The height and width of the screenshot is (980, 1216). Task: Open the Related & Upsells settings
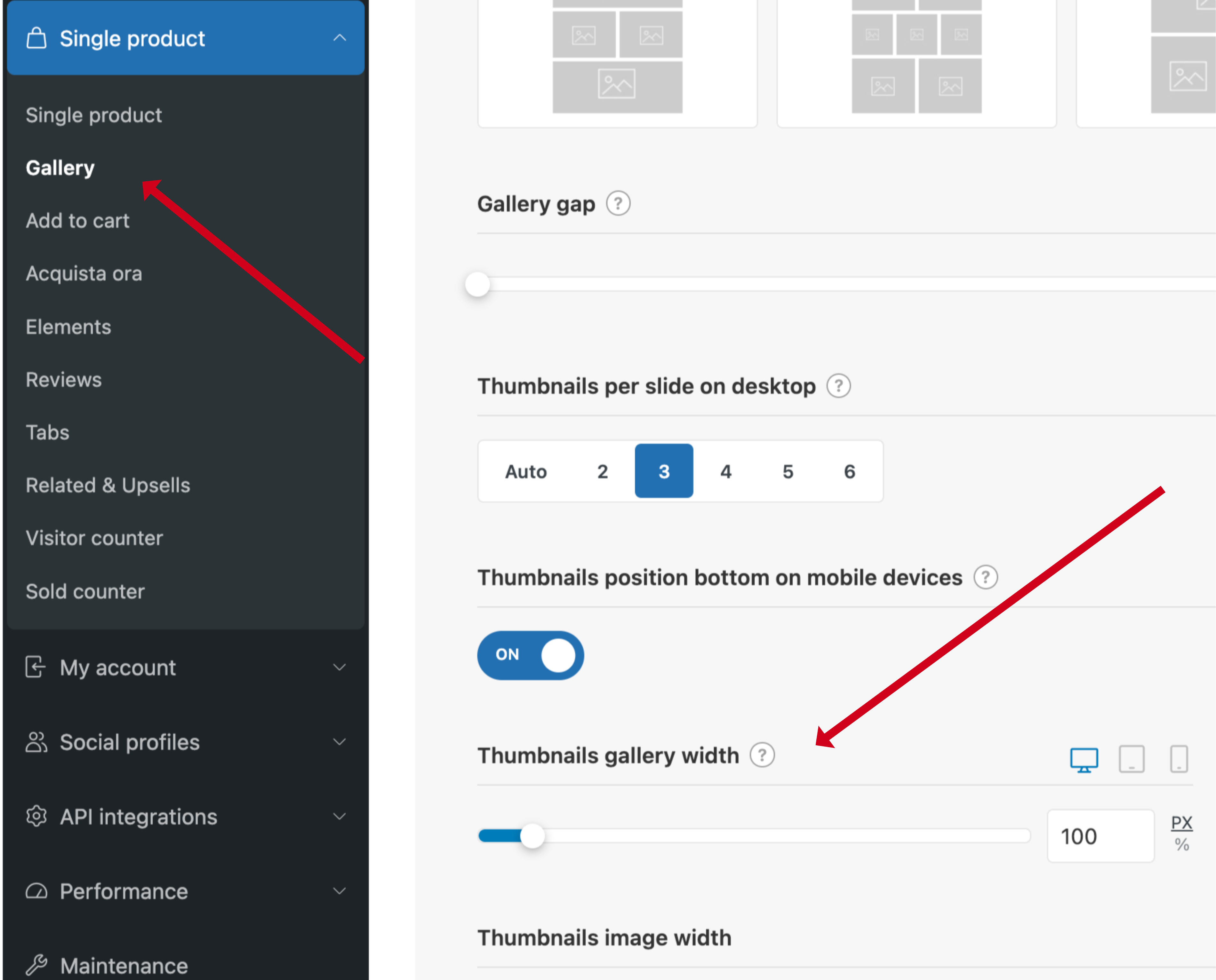click(108, 485)
